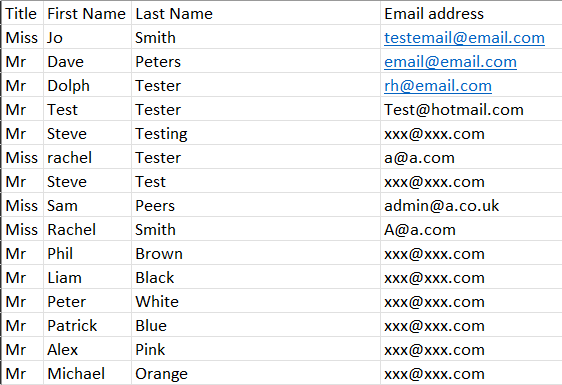Image resolution: width=562 pixels, height=385 pixels.
Task: Click the cell containing Michael
Action: [x=87, y=374]
